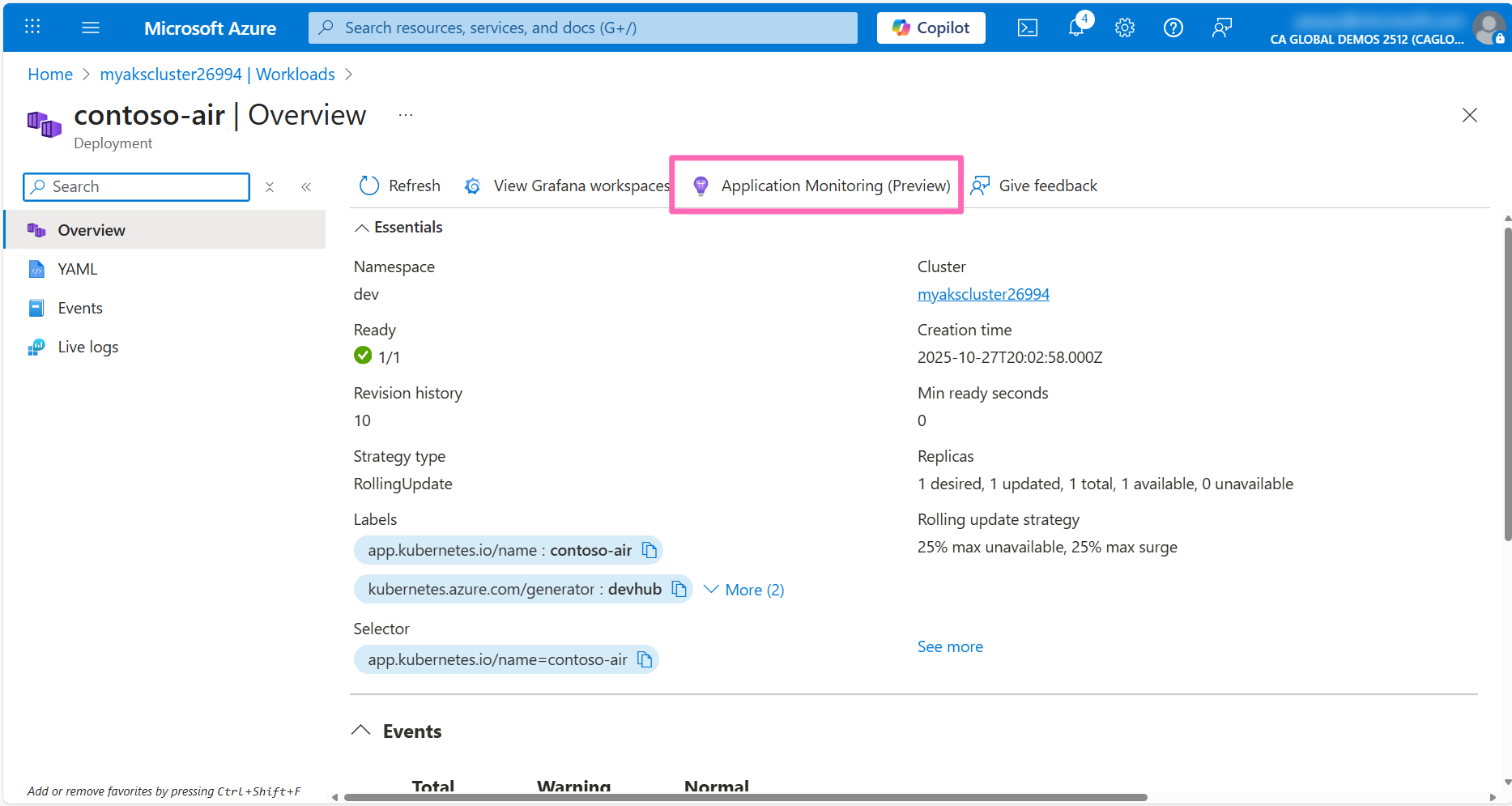Collapse the Events section

tap(361, 729)
